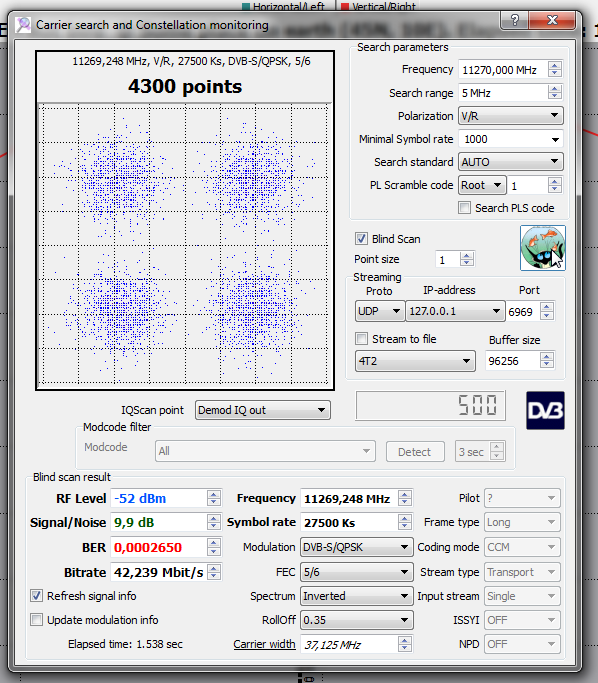Screen dimensions: 598x683
Task: Click the Port spinner arrows
Action: 547,312
